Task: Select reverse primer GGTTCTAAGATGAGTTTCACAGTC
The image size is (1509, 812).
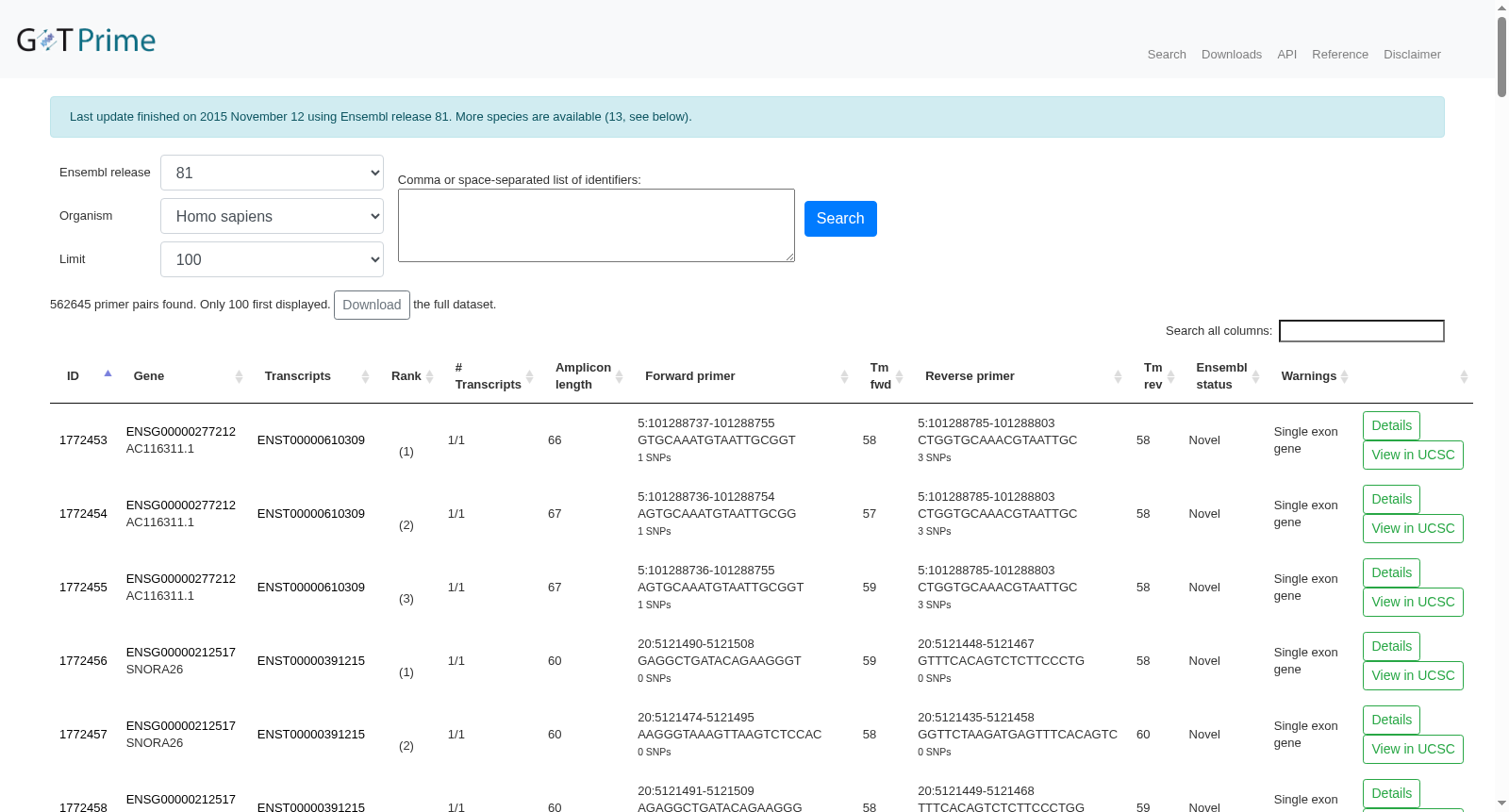Action: (x=1018, y=735)
